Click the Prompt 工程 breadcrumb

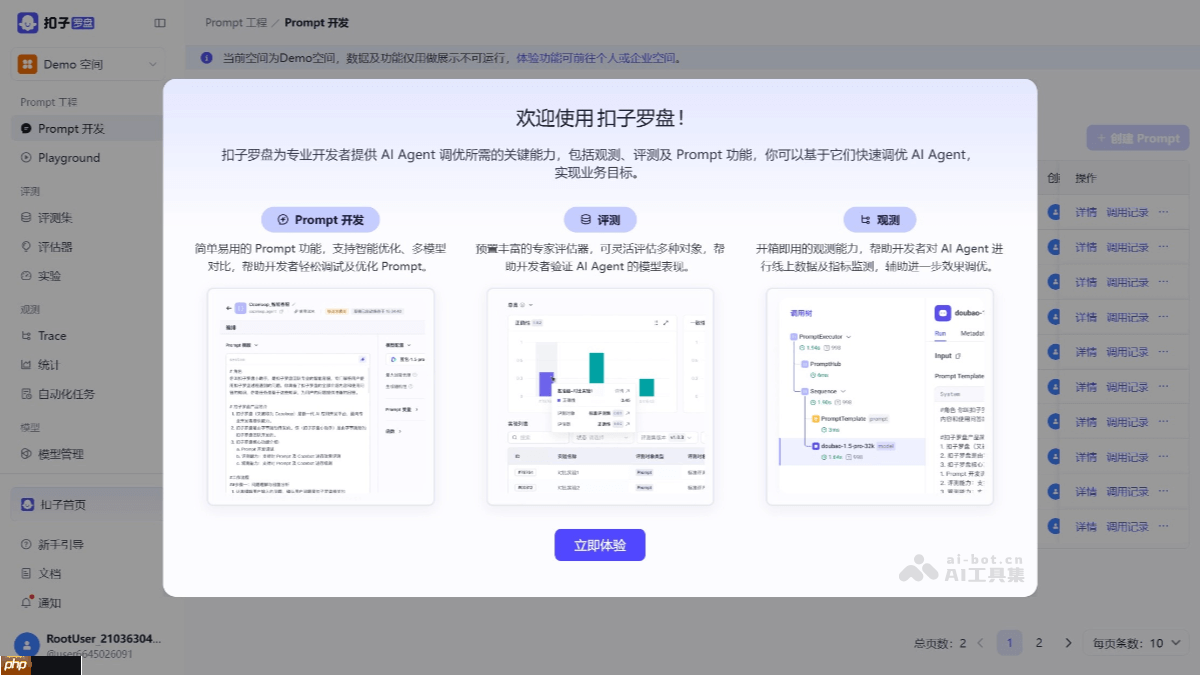click(x=235, y=22)
